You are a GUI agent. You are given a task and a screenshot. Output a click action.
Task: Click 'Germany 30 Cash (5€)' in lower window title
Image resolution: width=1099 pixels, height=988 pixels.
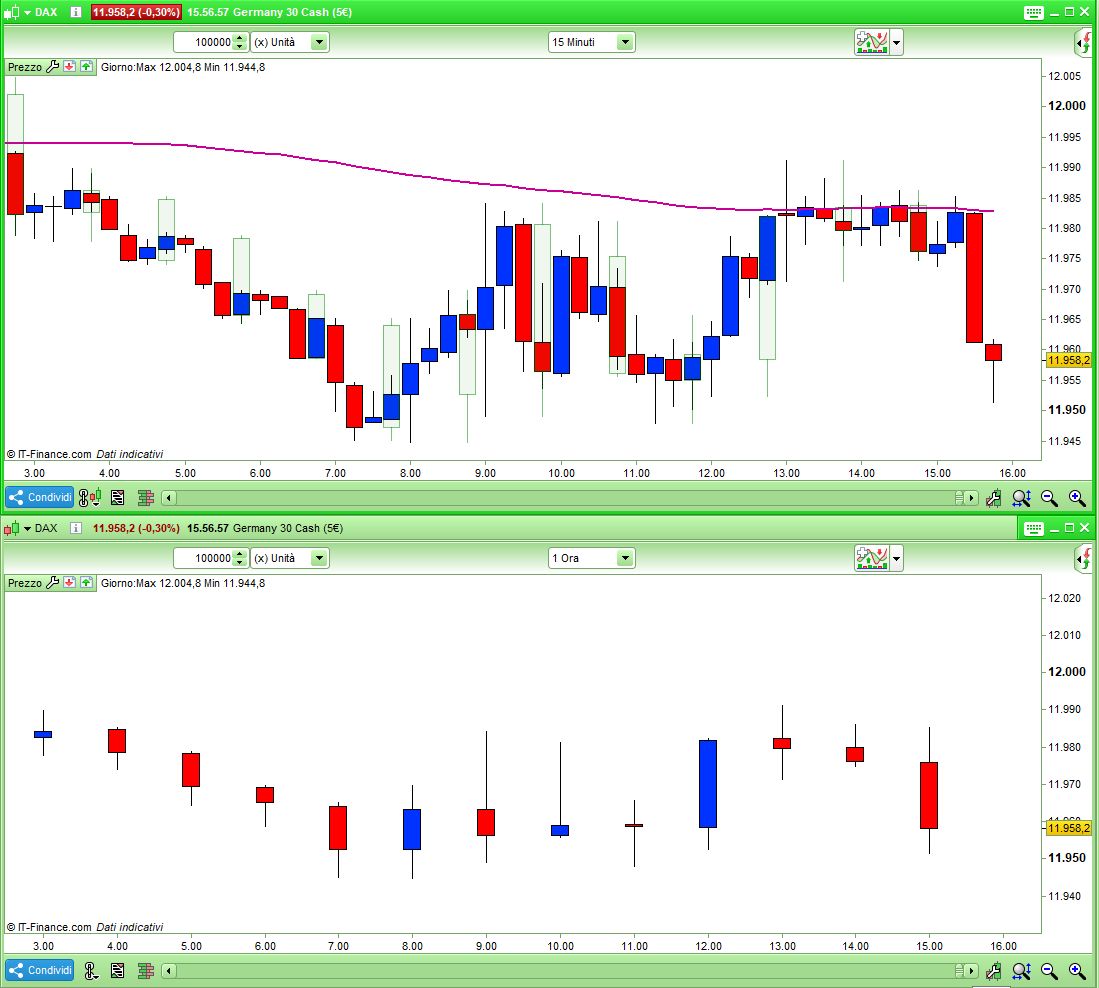point(288,528)
